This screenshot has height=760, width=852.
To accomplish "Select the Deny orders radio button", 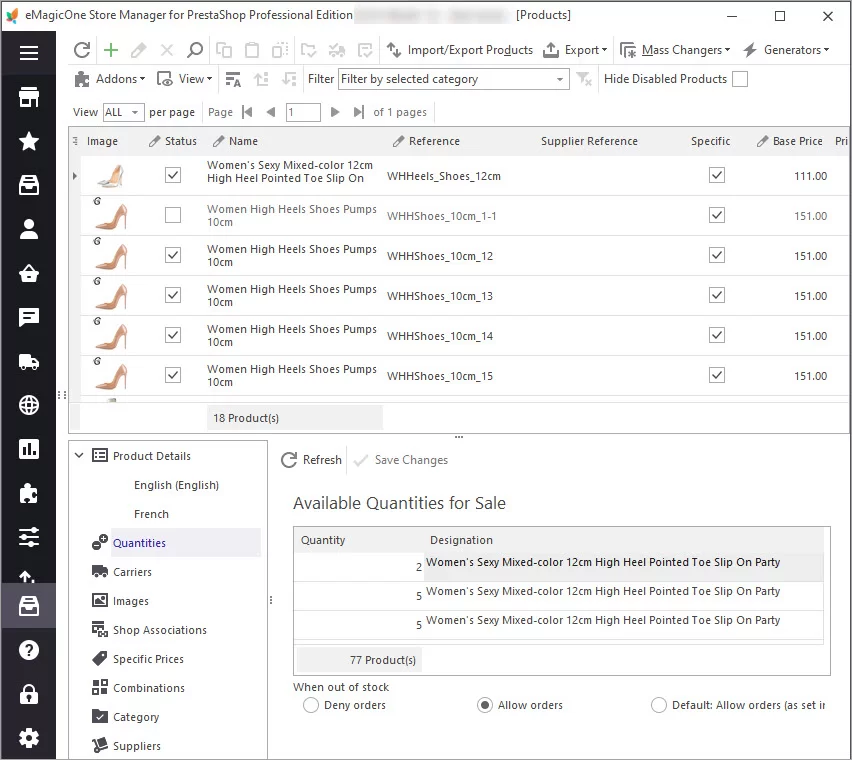I will (310, 705).
